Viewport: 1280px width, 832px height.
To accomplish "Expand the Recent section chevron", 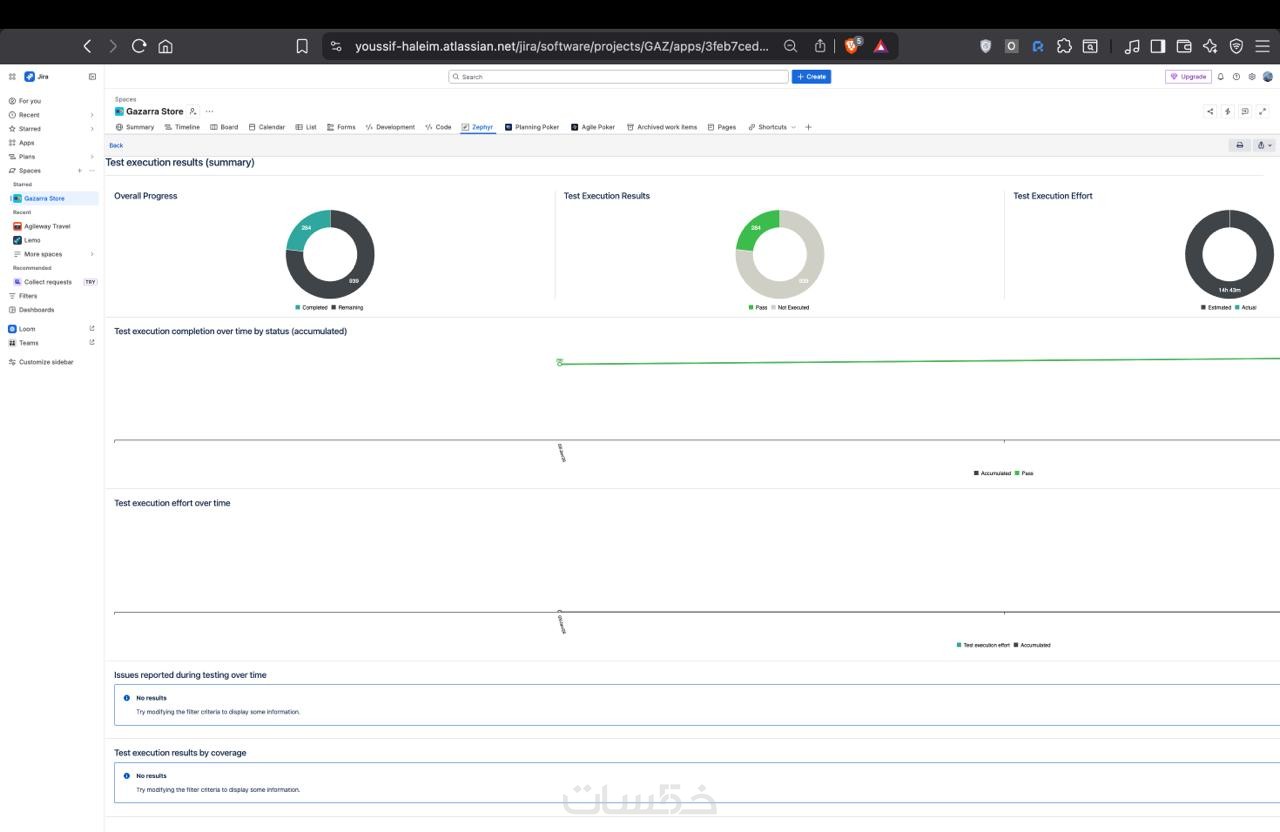I will pyautogui.click(x=92, y=115).
